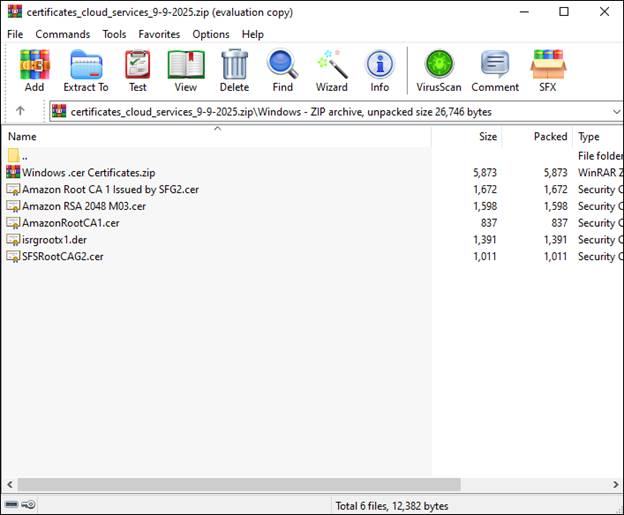
Task: Select Amazon RSA 2048 M03.cer file
Action: [84, 206]
